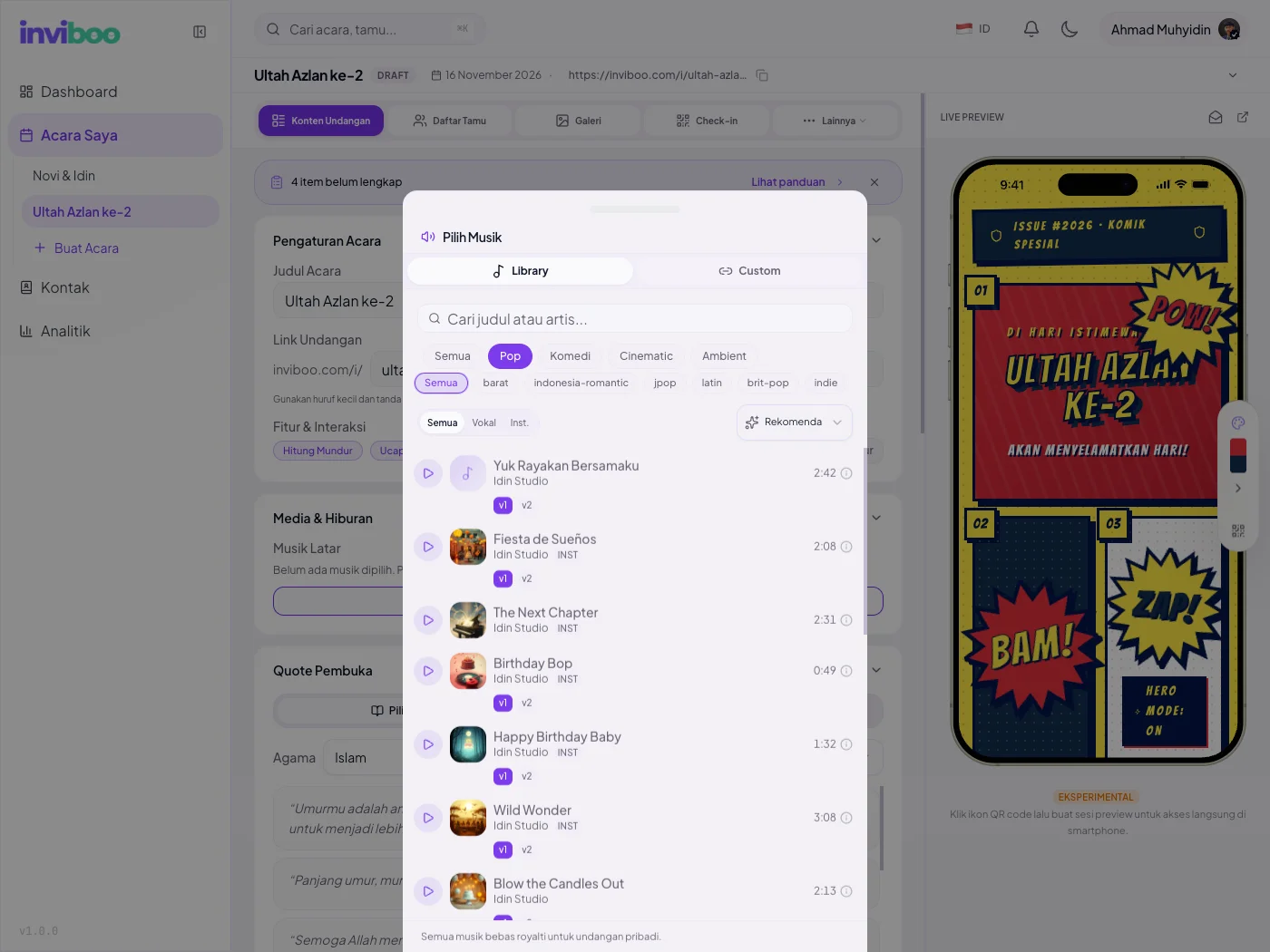The image size is (1270, 952).
Task: Toggle dark mode moon icon
Action: coord(1070,29)
